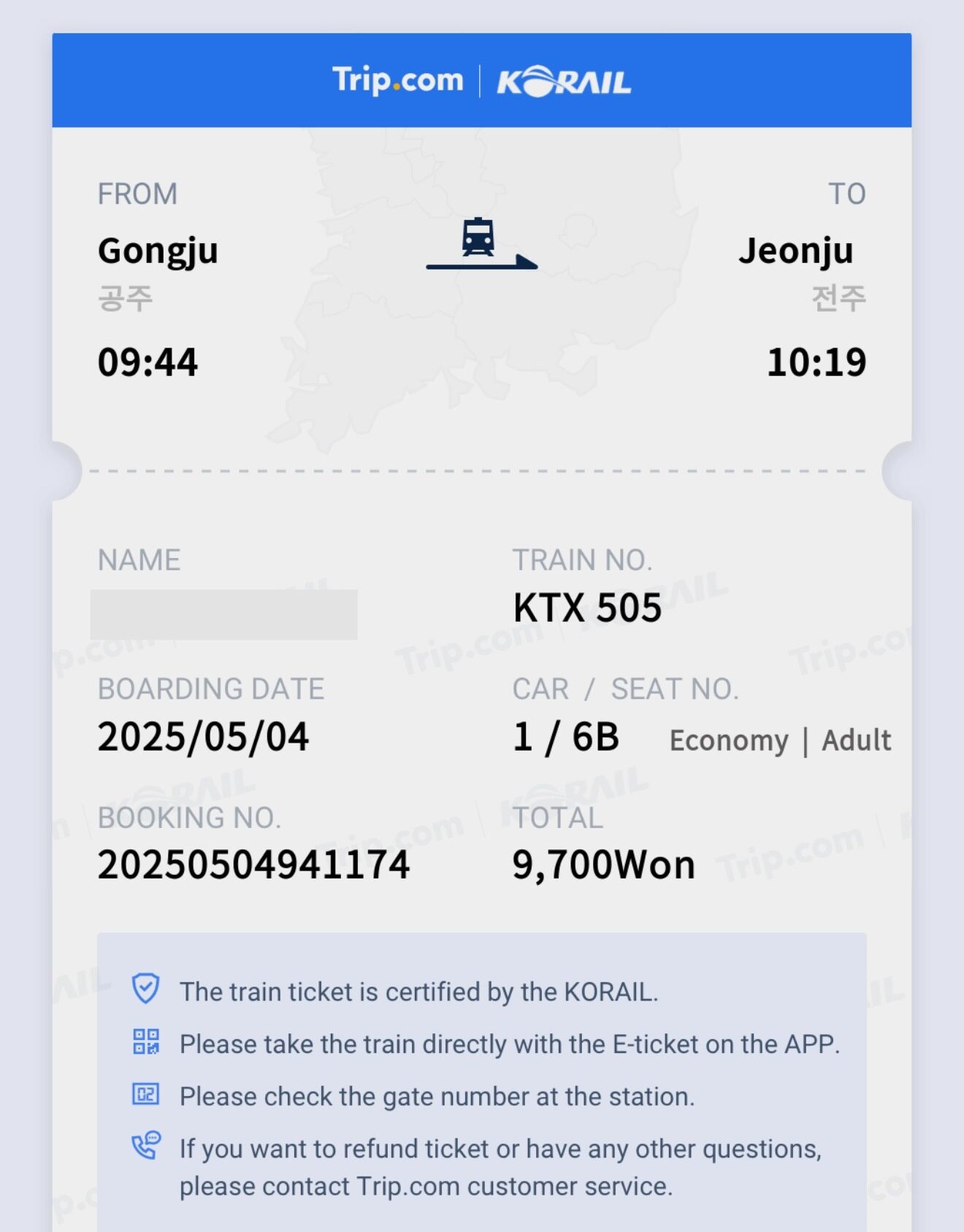Click the Adult passenger type label
Image resolution: width=964 pixels, height=1232 pixels.
coord(857,740)
